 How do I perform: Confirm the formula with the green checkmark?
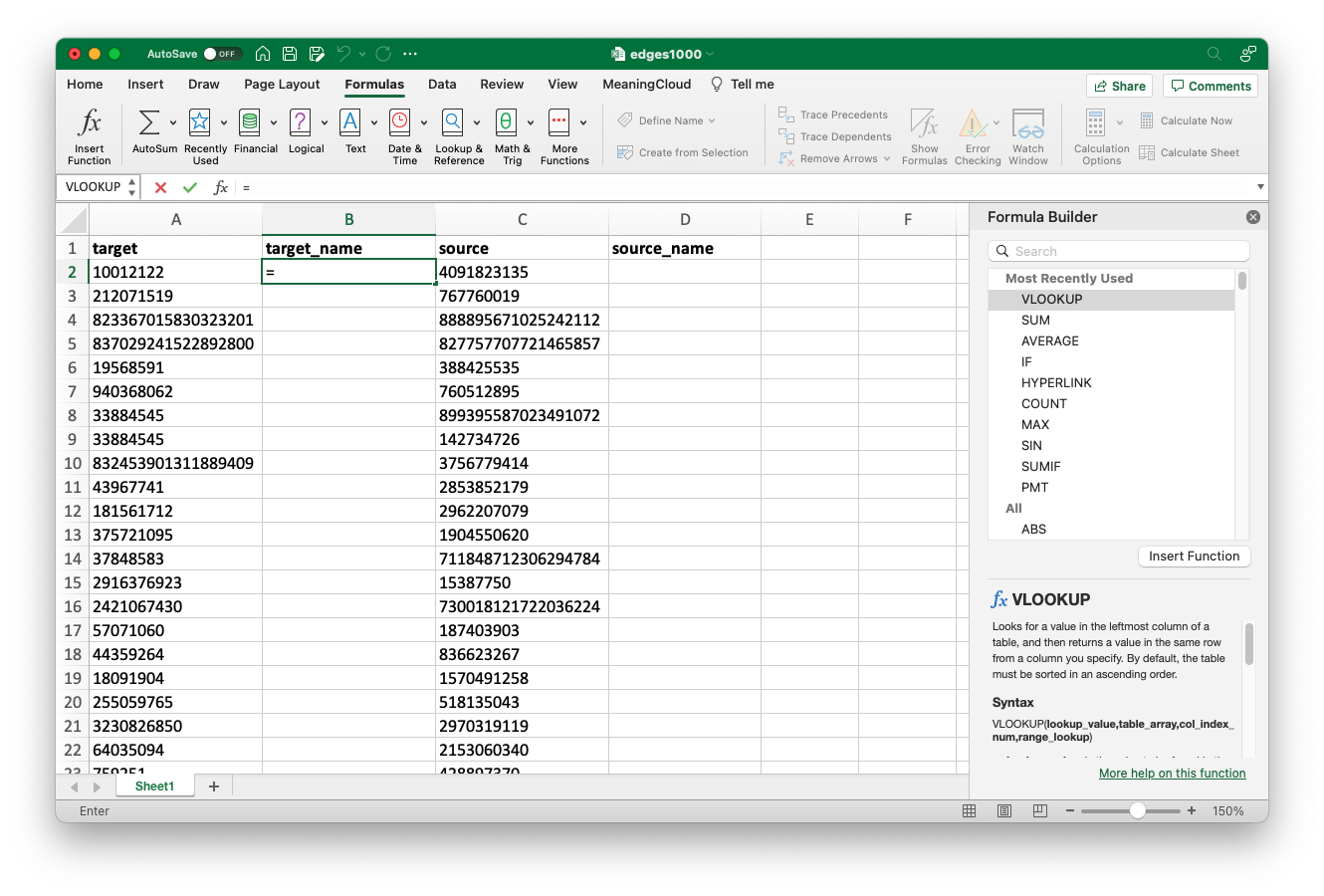[x=189, y=186]
